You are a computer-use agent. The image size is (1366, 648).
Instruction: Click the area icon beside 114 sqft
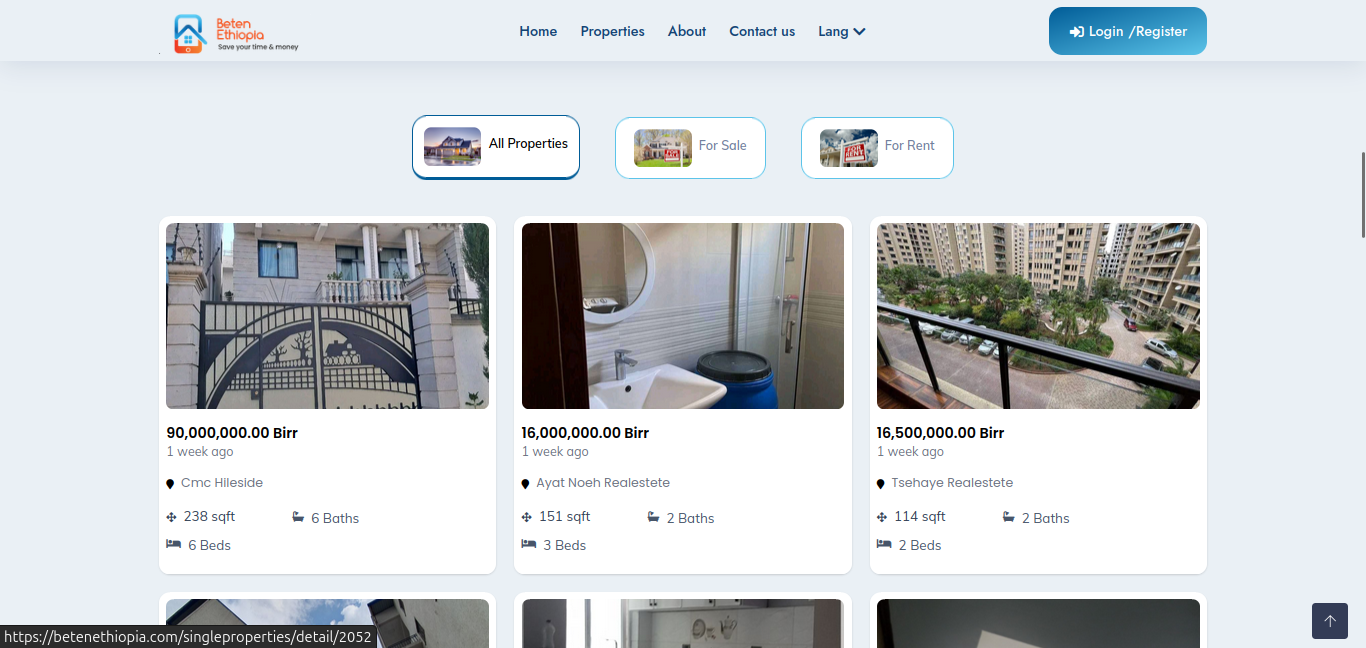pyautogui.click(x=882, y=517)
